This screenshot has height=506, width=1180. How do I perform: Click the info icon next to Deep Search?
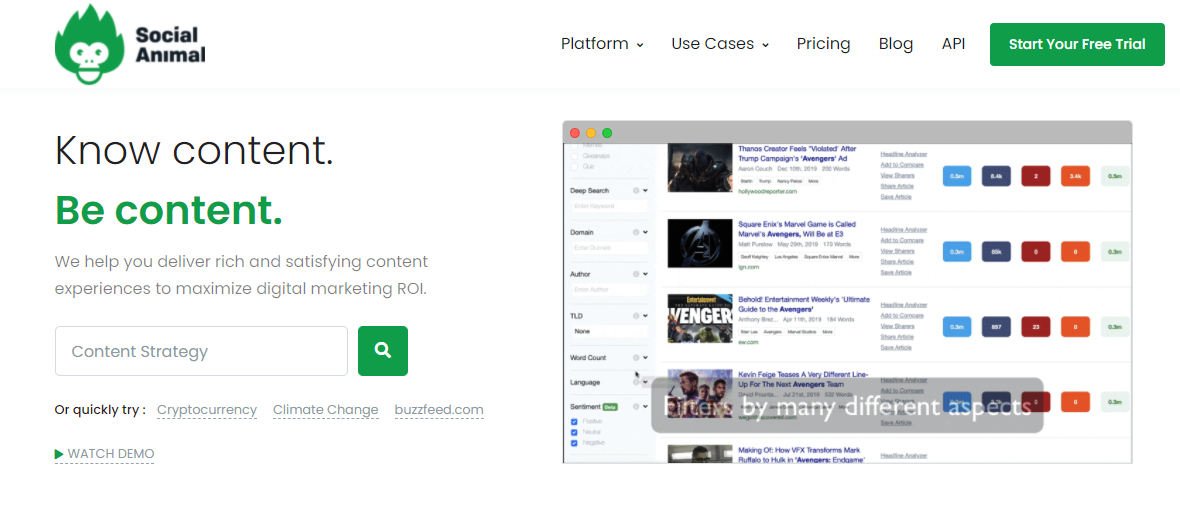636,190
